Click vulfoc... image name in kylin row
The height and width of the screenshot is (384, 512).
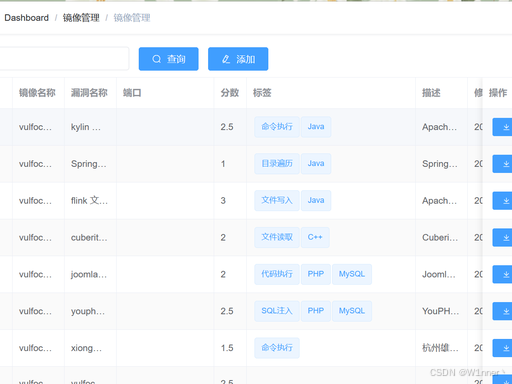35,127
